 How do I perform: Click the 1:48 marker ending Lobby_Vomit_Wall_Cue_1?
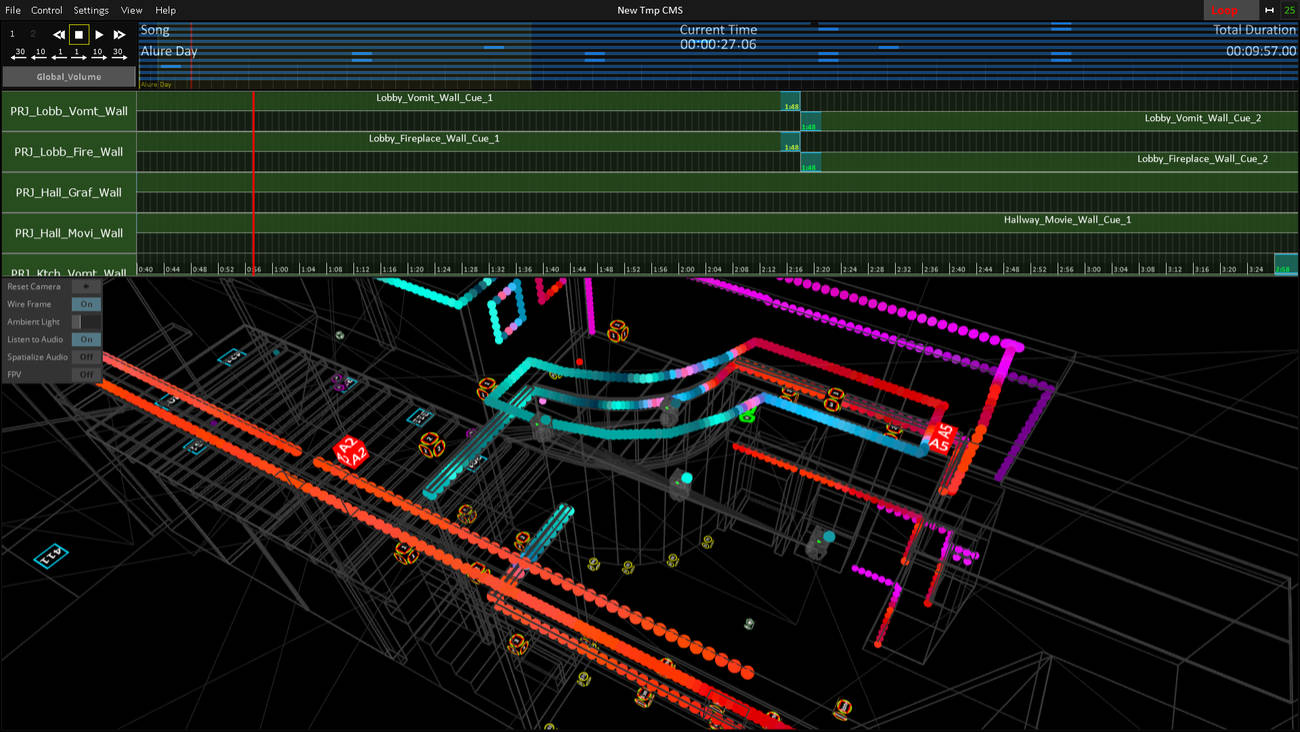791,102
